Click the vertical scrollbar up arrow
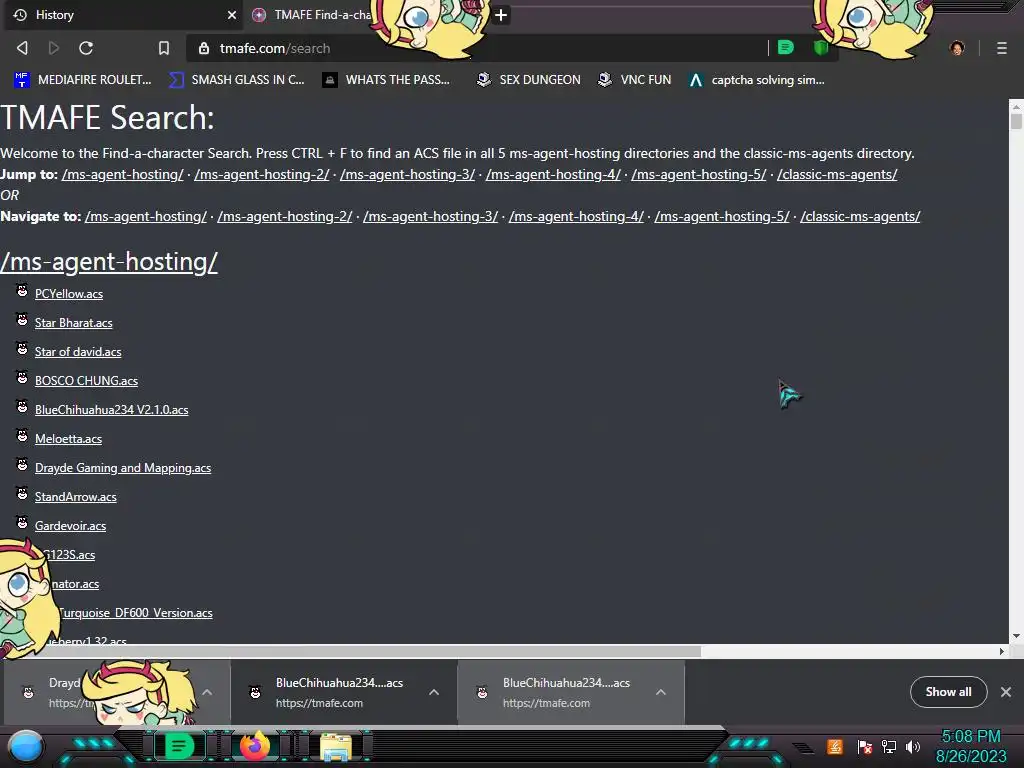The width and height of the screenshot is (1024, 768). (1016, 106)
